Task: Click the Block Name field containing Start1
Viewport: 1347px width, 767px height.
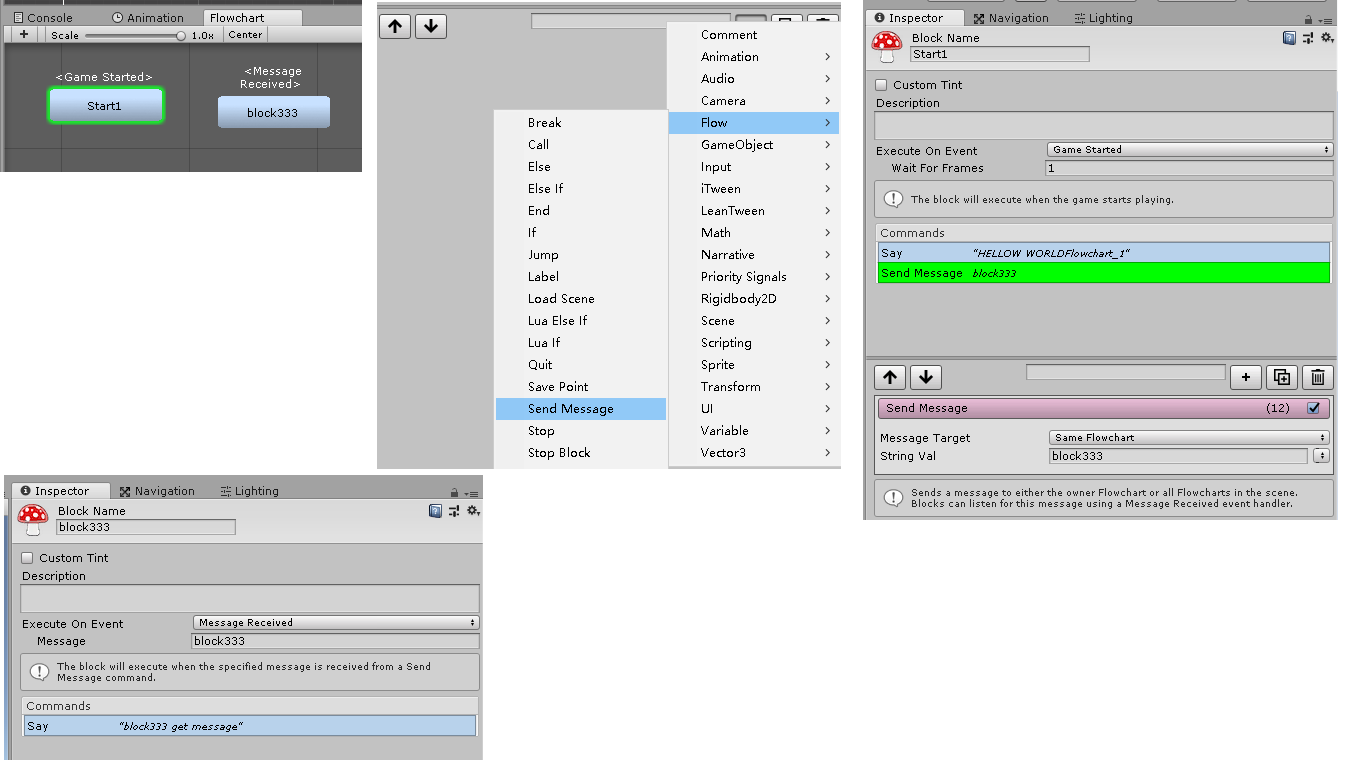Action: tap(998, 54)
